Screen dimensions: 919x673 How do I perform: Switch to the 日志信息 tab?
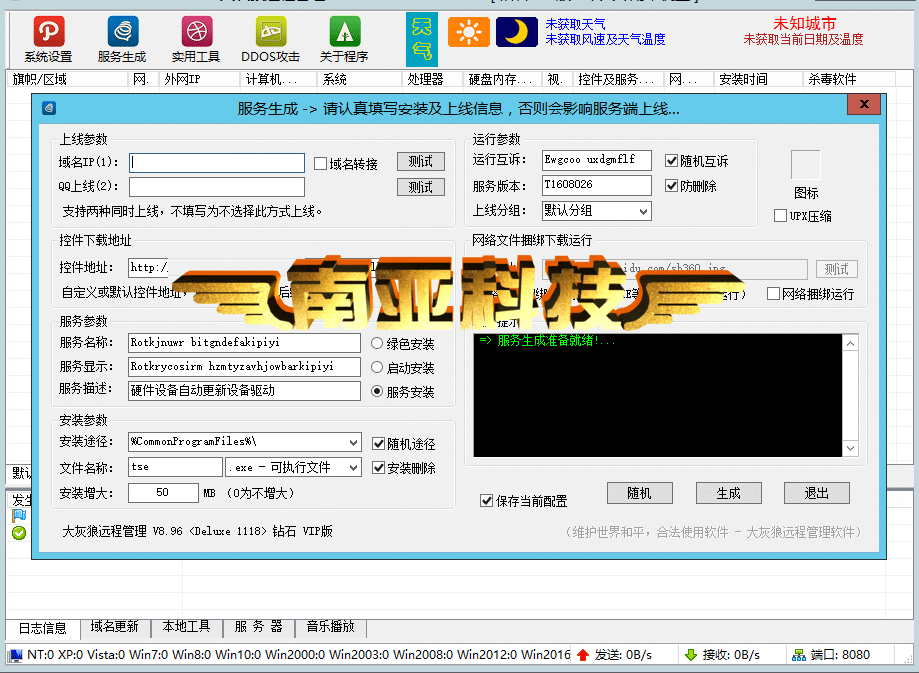click(x=43, y=628)
